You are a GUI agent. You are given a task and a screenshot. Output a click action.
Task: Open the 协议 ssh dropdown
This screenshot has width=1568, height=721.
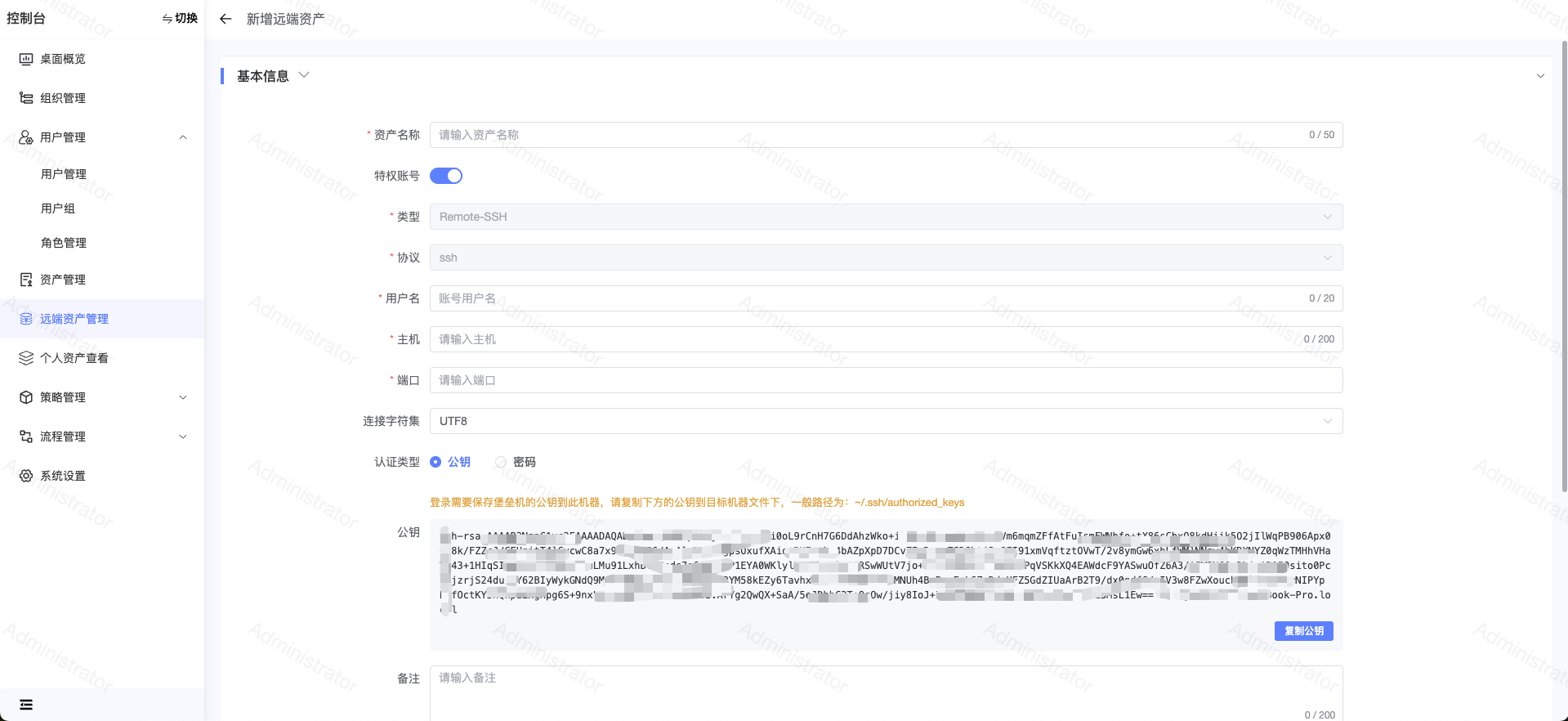pos(886,257)
